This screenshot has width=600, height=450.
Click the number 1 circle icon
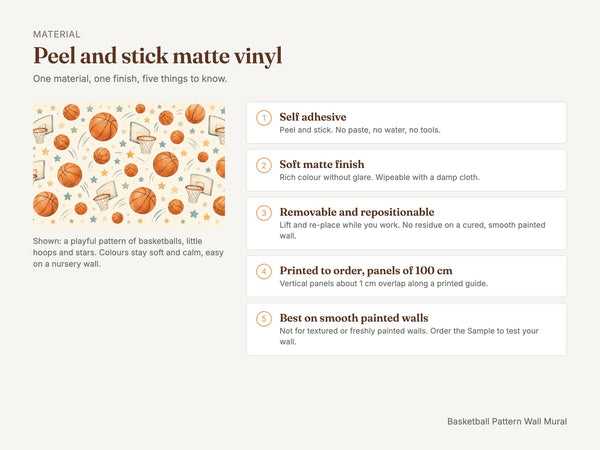(264, 118)
